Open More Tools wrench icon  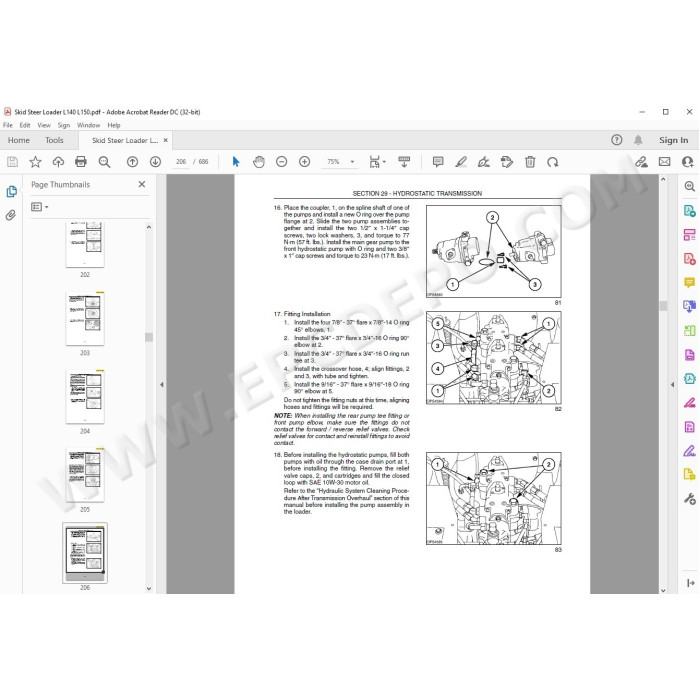pos(690,499)
